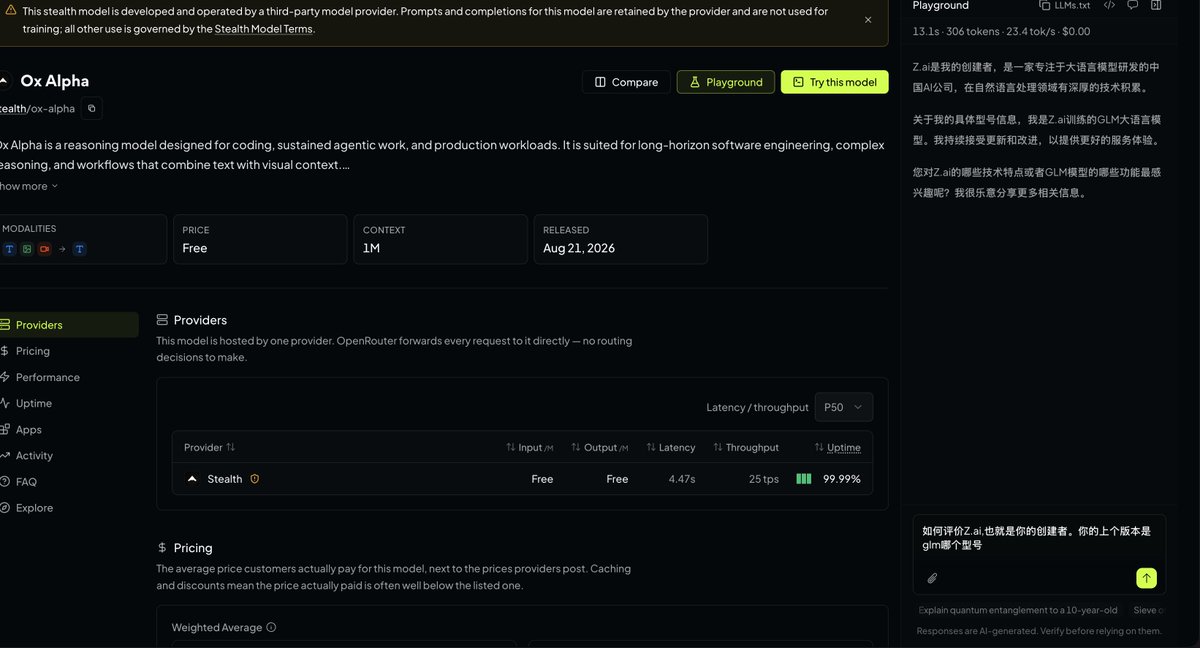Click the shield badge next to Stealth
This screenshot has height=648, width=1200.
[254, 479]
